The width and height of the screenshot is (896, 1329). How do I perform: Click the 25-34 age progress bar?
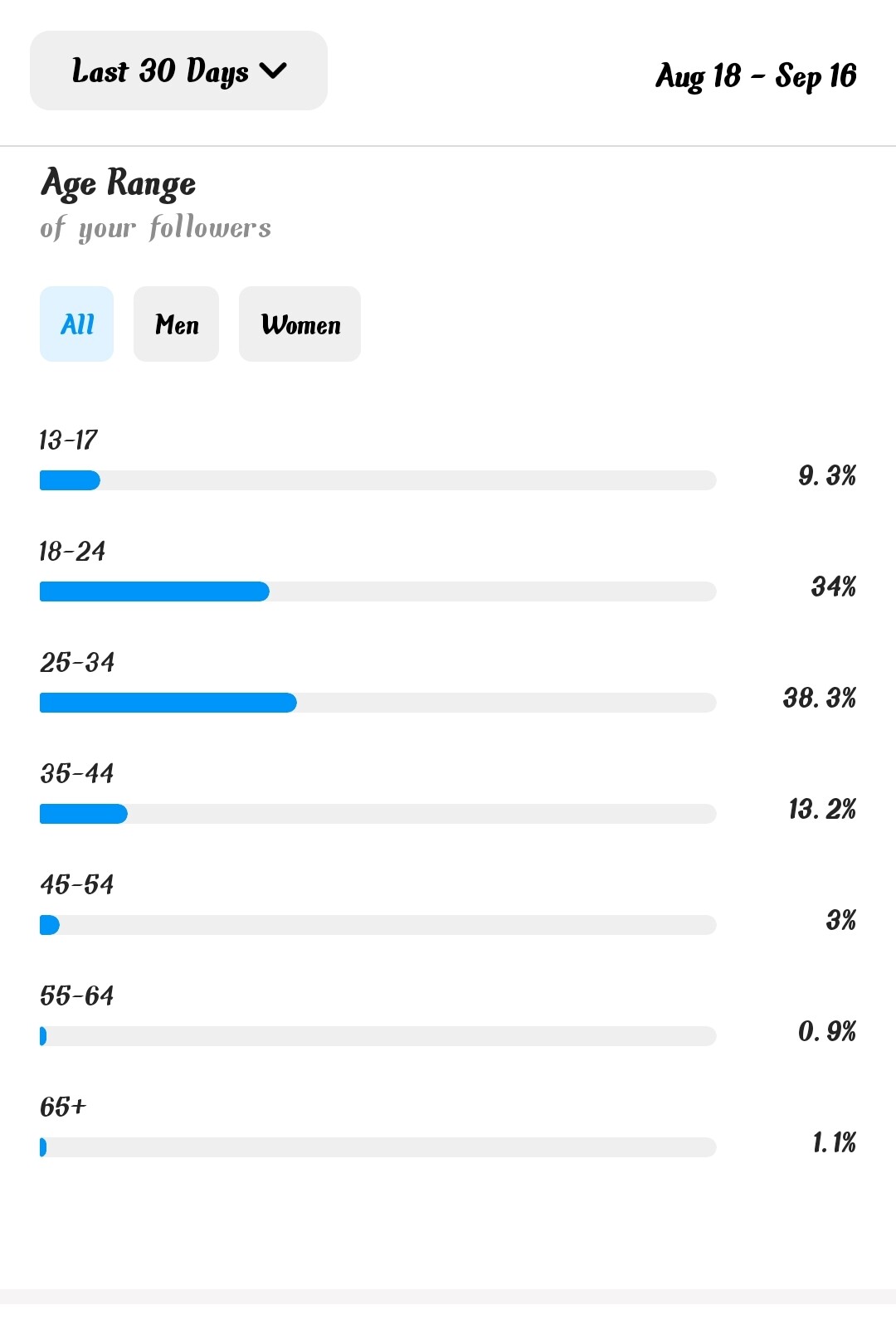click(x=377, y=703)
